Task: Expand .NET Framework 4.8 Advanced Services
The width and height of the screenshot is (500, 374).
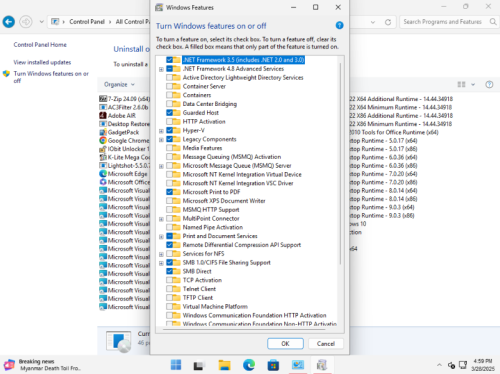Action: tap(161, 69)
